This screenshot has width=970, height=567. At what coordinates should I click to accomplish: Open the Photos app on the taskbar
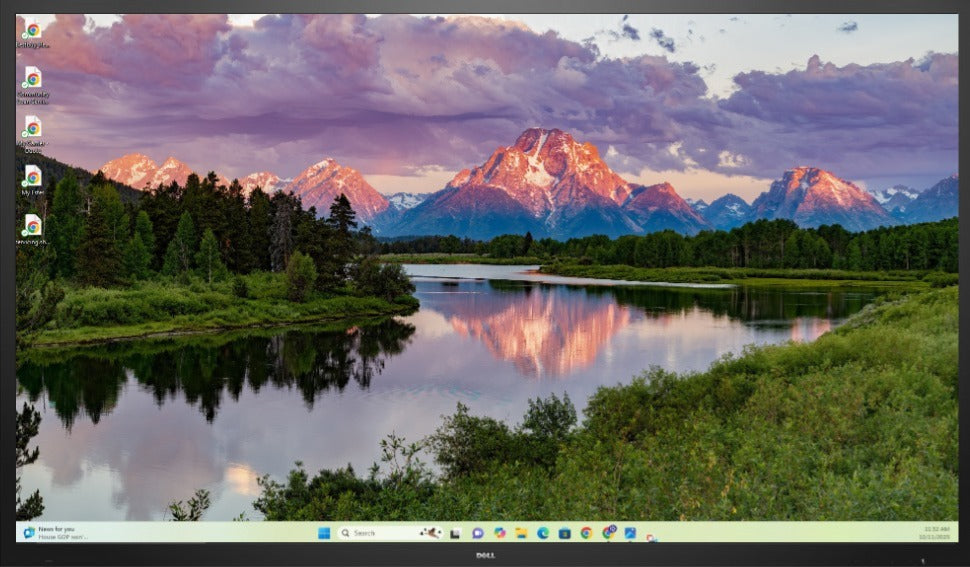point(630,533)
